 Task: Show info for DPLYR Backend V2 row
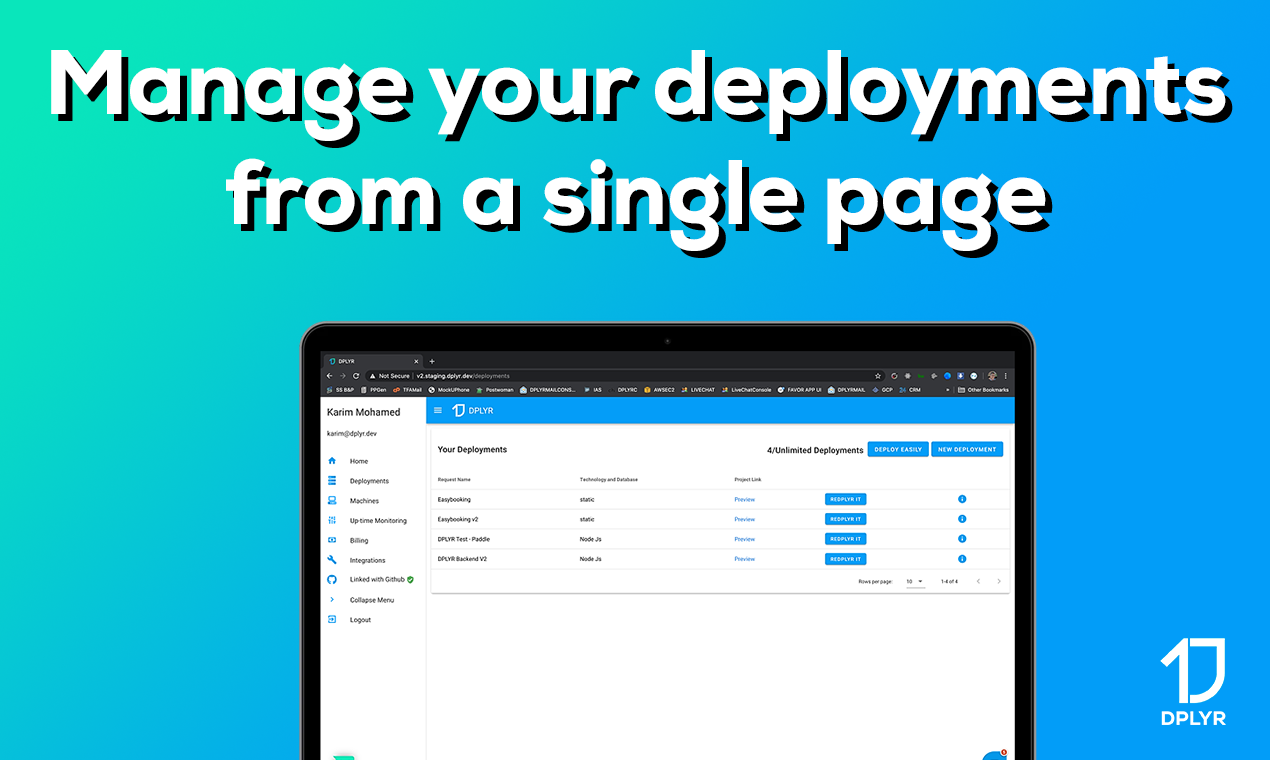click(962, 559)
